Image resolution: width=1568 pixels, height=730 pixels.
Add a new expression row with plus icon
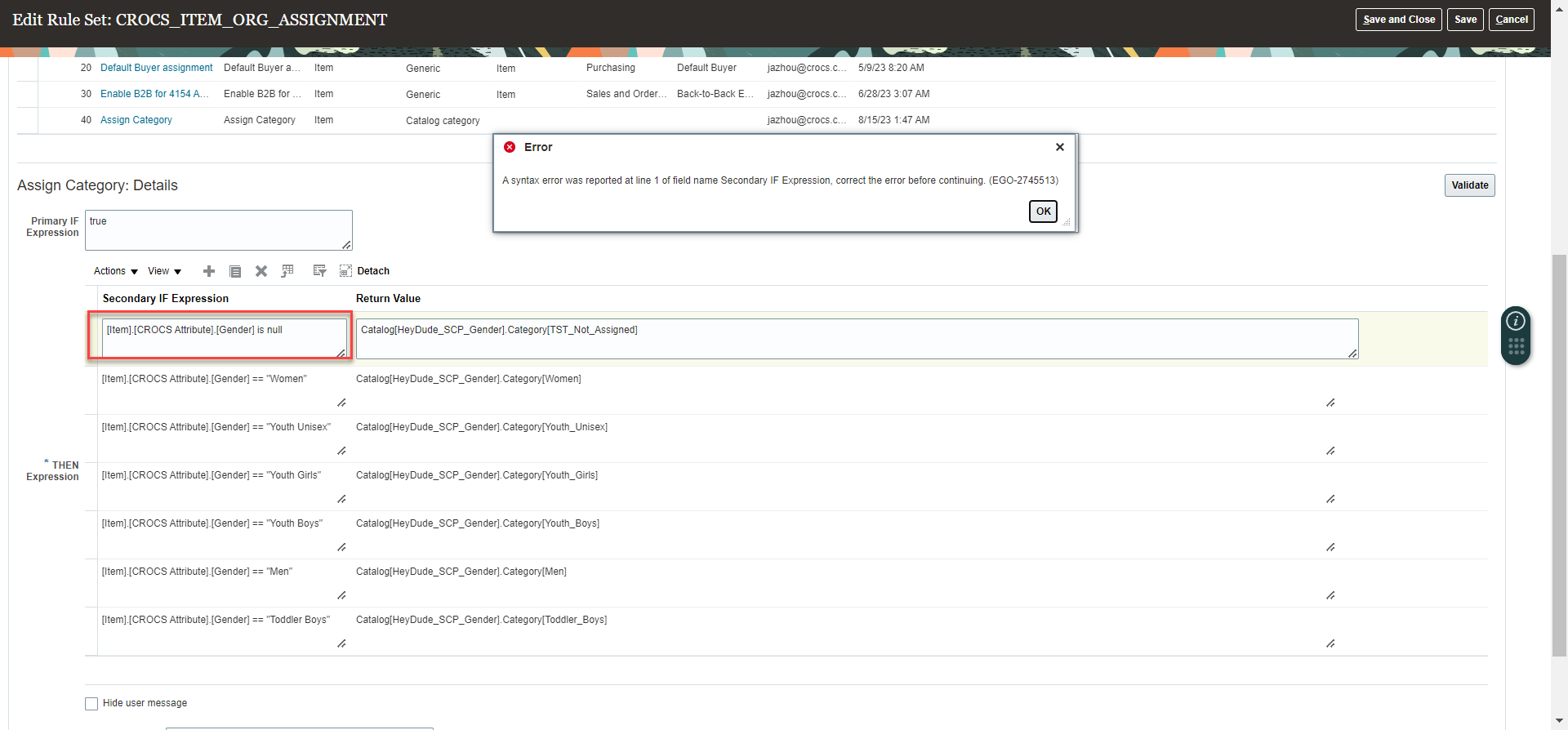[209, 271]
